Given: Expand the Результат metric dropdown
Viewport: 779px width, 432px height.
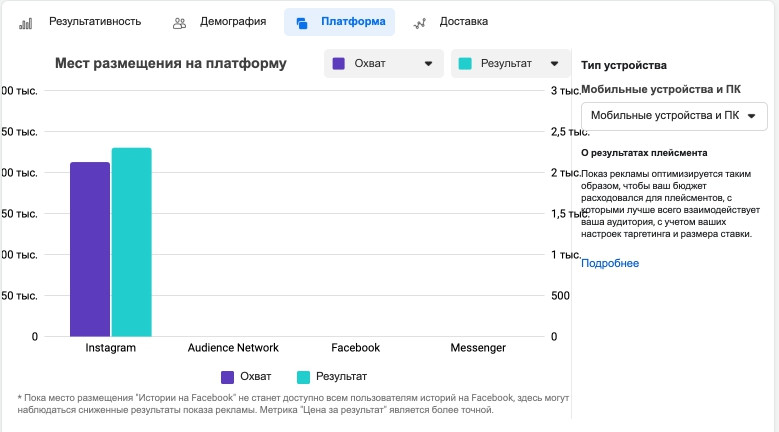Looking at the screenshot, I should (510, 64).
